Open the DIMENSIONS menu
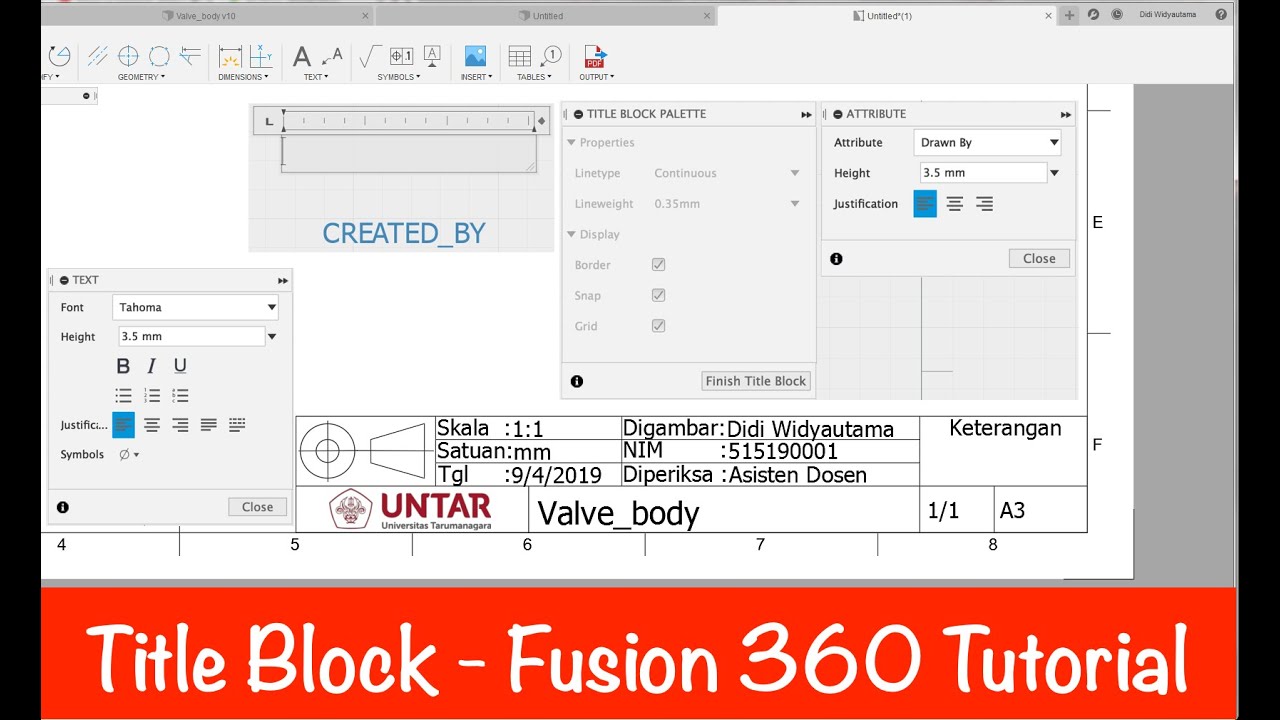 [x=244, y=77]
